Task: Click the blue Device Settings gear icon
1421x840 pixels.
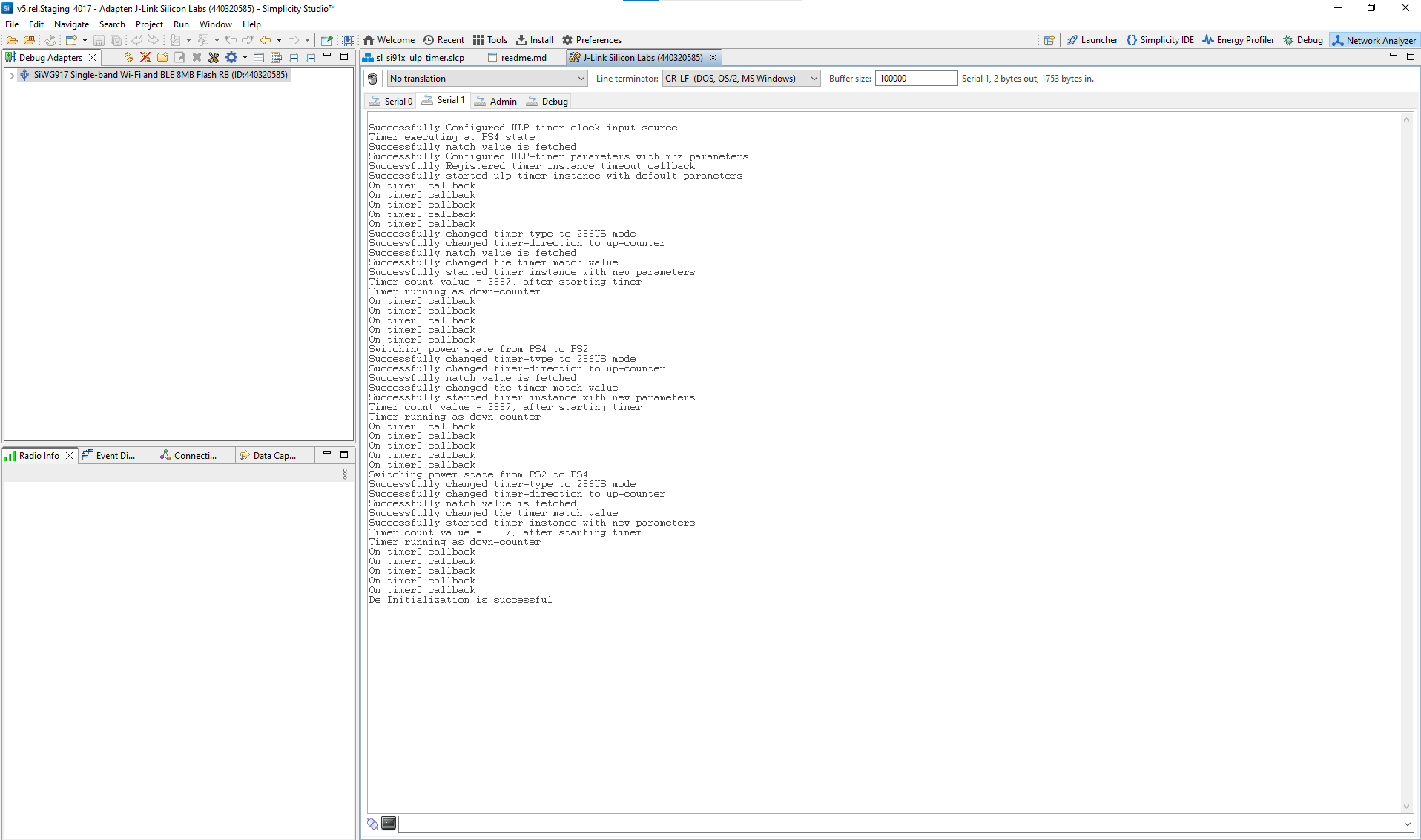Action: (x=231, y=57)
